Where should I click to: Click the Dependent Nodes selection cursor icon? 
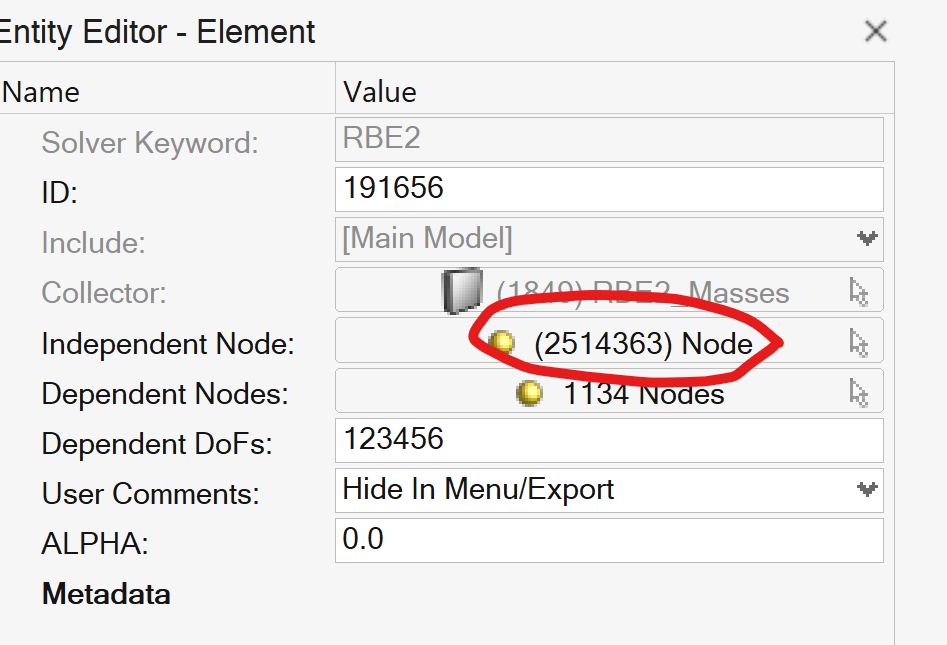click(x=859, y=393)
